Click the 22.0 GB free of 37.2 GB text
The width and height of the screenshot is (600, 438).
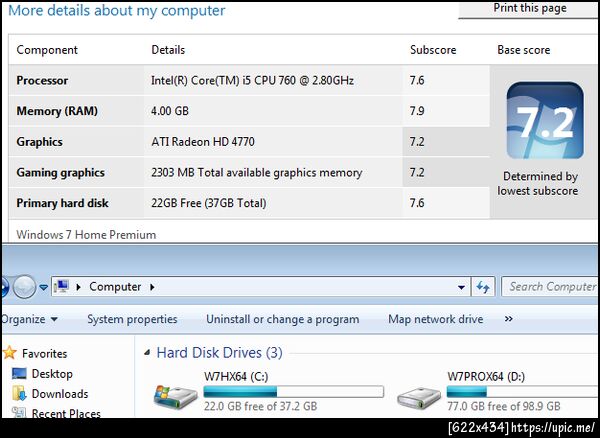pos(260,406)
